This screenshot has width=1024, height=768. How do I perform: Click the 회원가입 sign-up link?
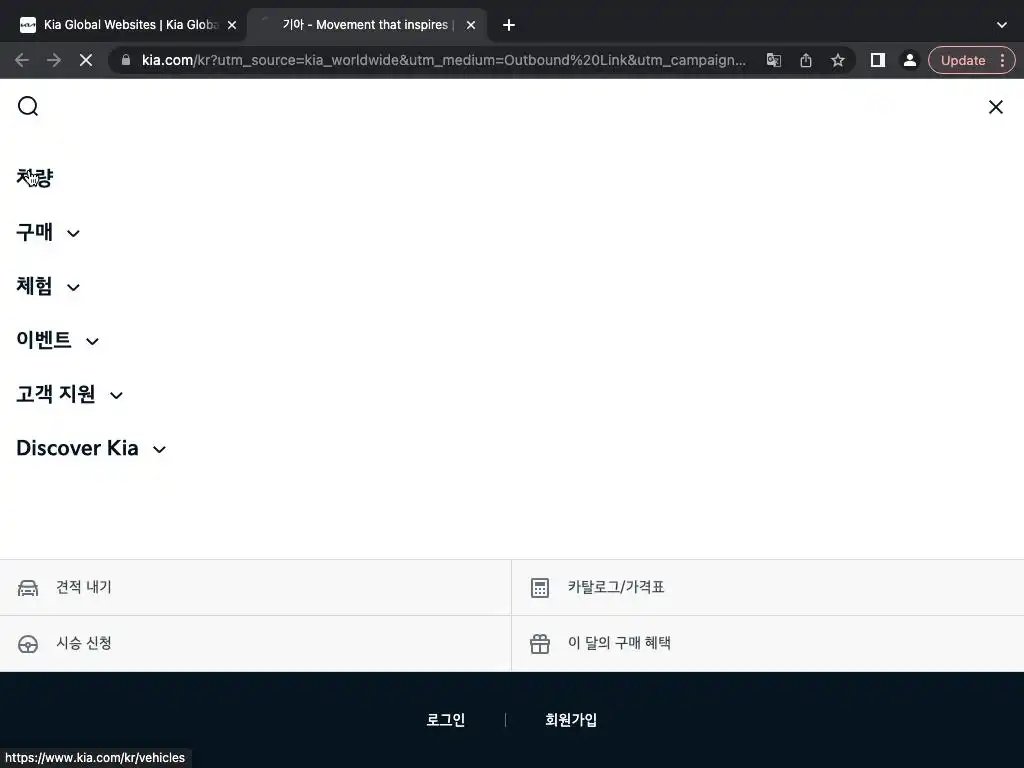571,720
